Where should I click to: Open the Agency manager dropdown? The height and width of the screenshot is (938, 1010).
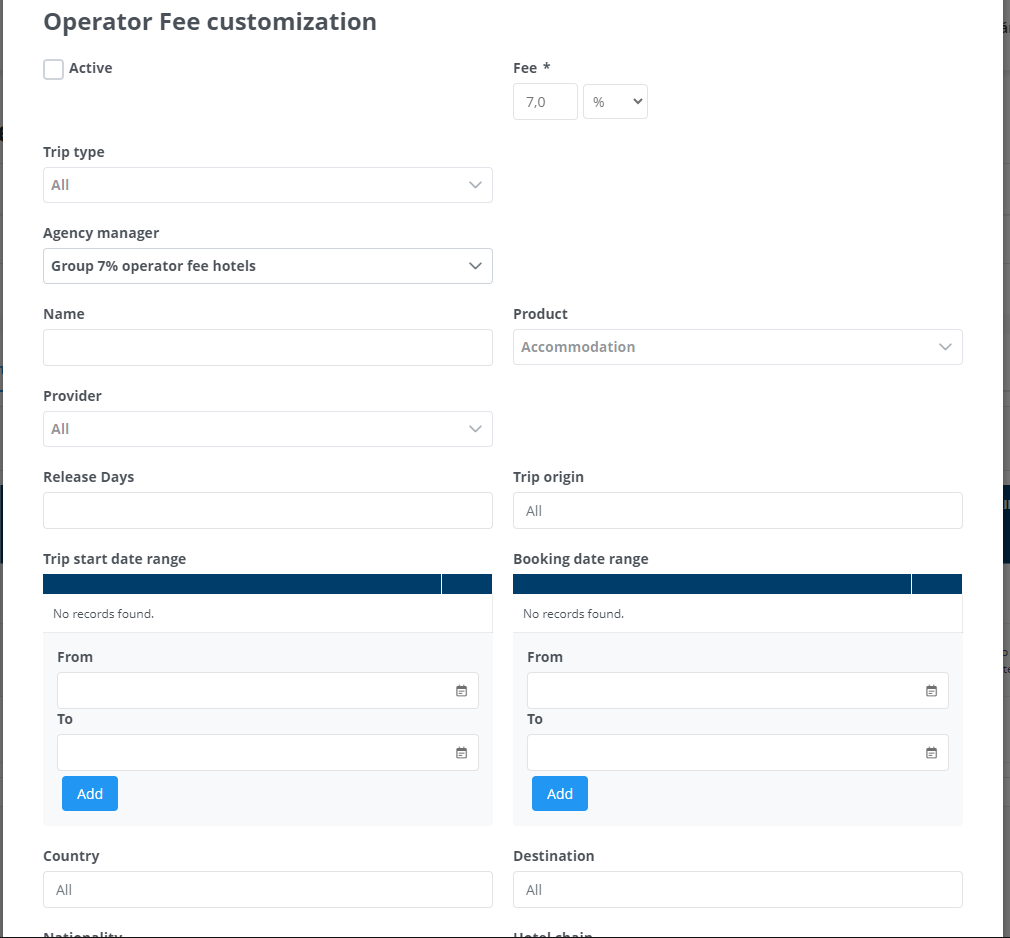pos(267,266)
